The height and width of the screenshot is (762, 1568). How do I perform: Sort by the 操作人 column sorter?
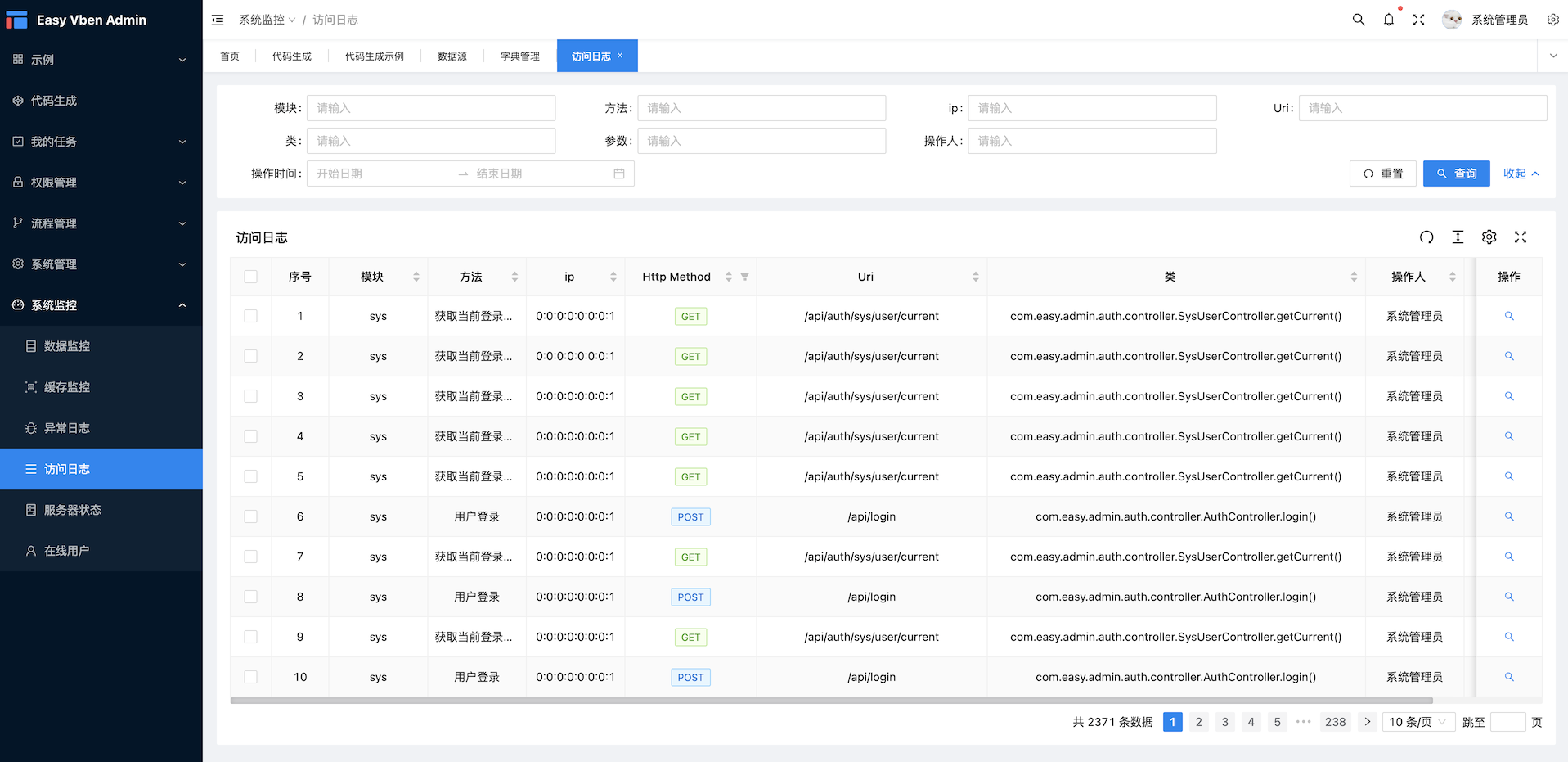click(1453, 277)
